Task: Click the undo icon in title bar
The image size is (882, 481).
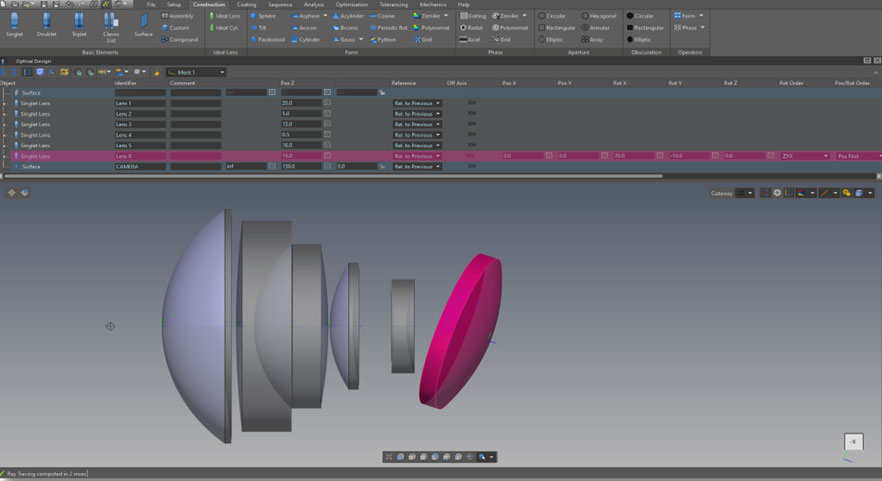Action: (x=70, y=4)
